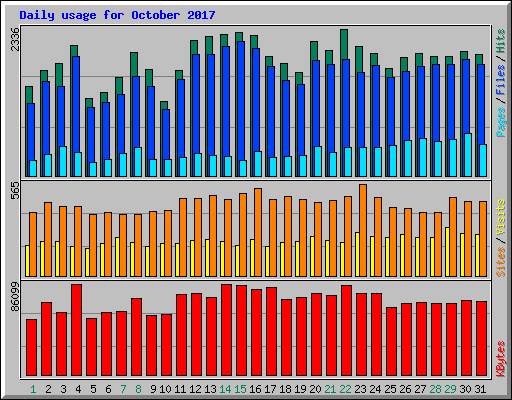Click the red "KBytes" legend label
Screen dimensions: 512x400
pos(501,359)
